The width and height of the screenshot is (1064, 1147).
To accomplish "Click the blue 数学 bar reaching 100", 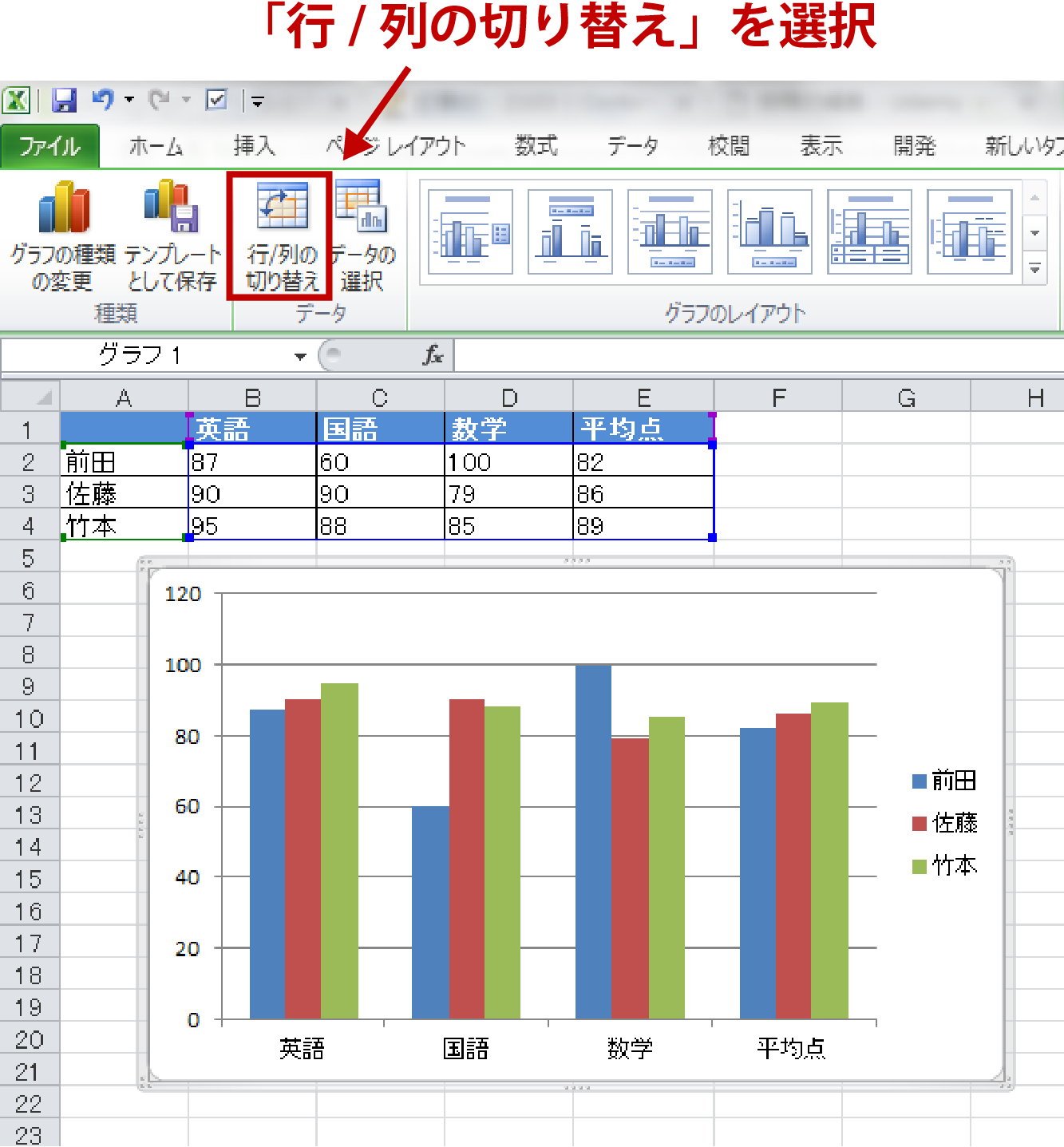I will click(x=593, y=841).
